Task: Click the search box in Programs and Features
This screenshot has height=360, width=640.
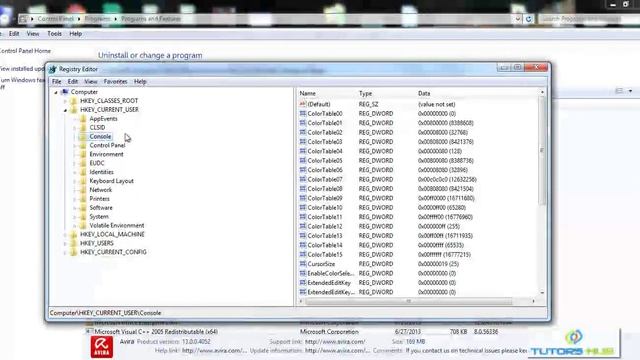Action: click(589, 19)
